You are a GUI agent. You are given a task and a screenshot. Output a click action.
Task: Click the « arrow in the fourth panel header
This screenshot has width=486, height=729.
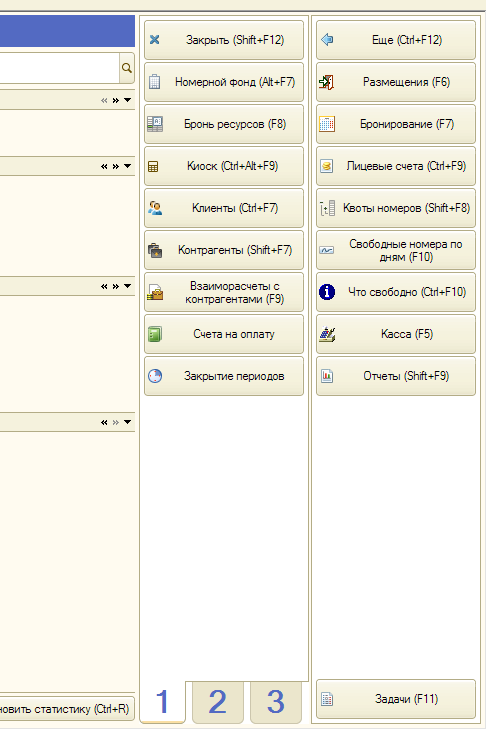coord(104,423)
